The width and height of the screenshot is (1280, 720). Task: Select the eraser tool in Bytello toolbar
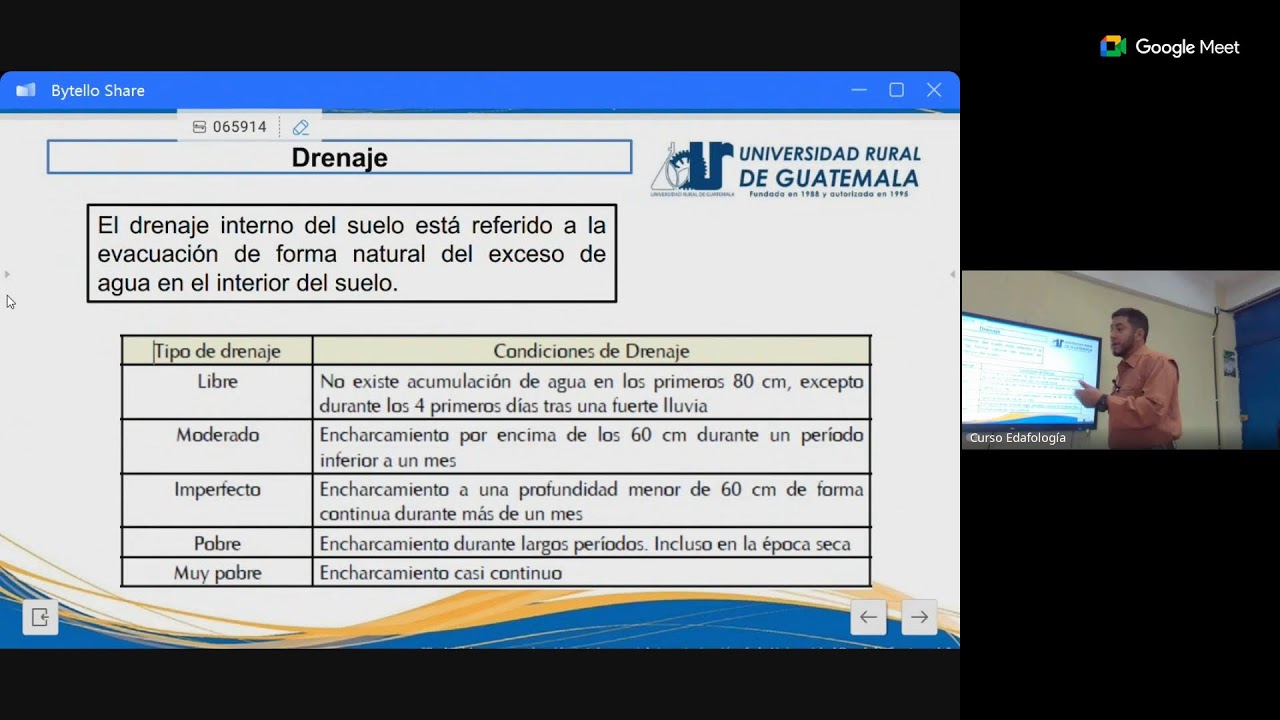coord(300,127)
